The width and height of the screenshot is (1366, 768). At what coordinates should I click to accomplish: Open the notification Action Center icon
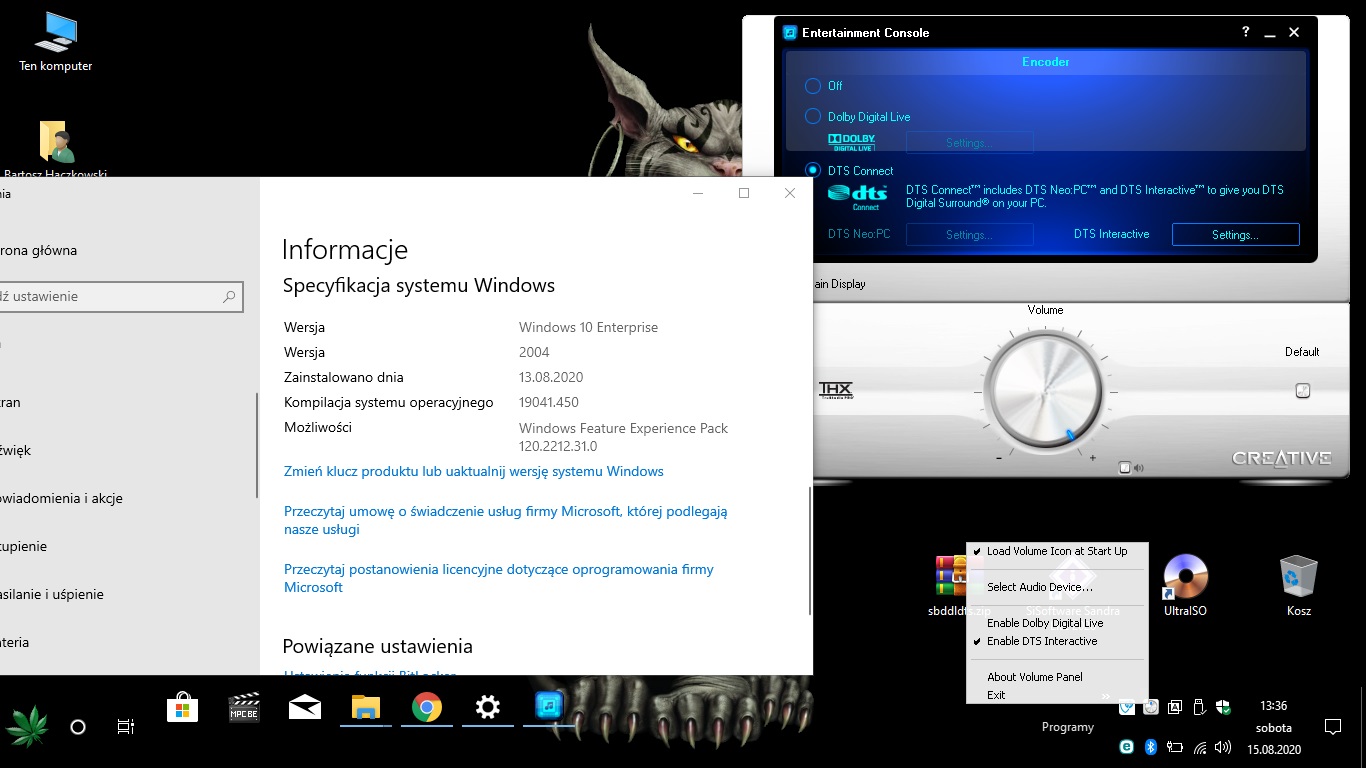[x=1332, y=727]
